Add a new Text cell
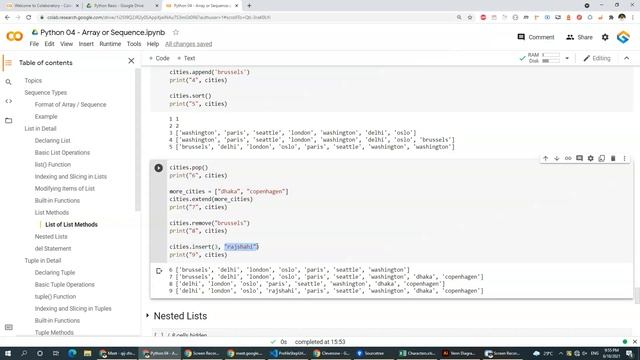640x360 pixels. click(x=186, y=58)
